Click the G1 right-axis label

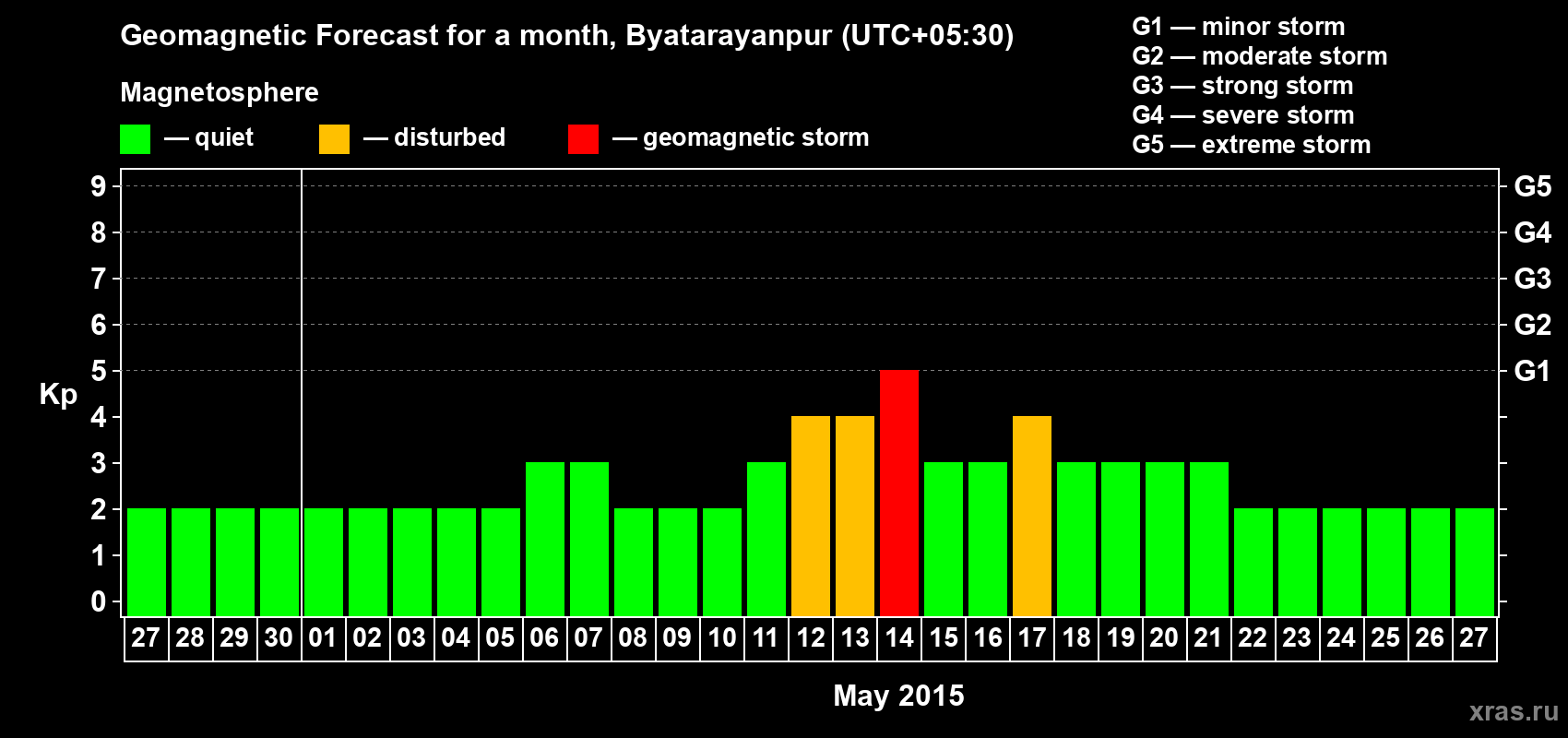click(x=1532, y=371)
